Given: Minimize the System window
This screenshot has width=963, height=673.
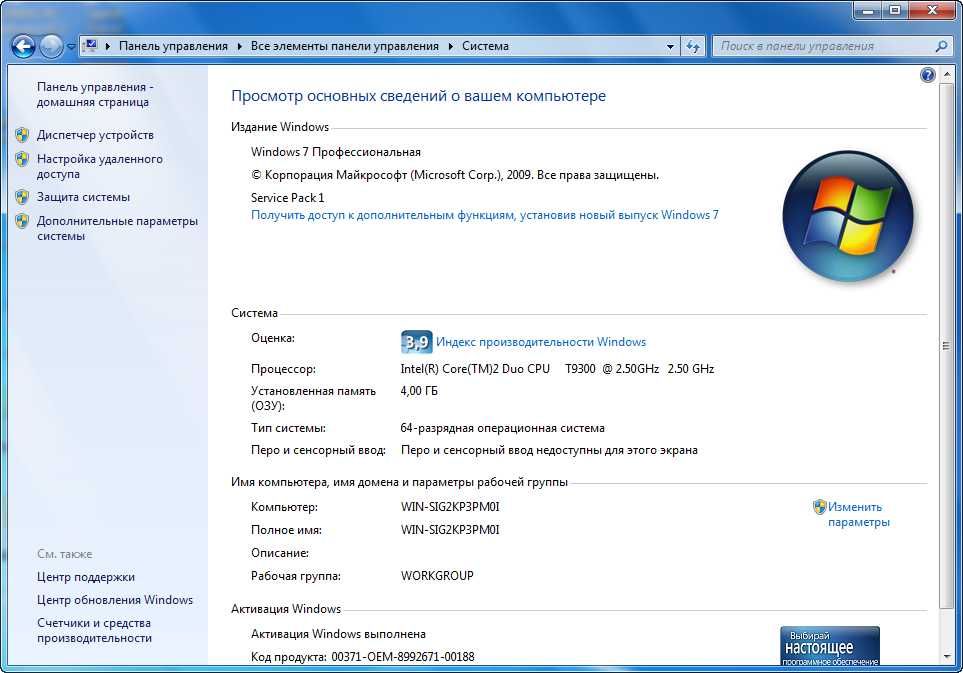Looking at the screenshot, I should pyautogui.click(x=868, y=10).
